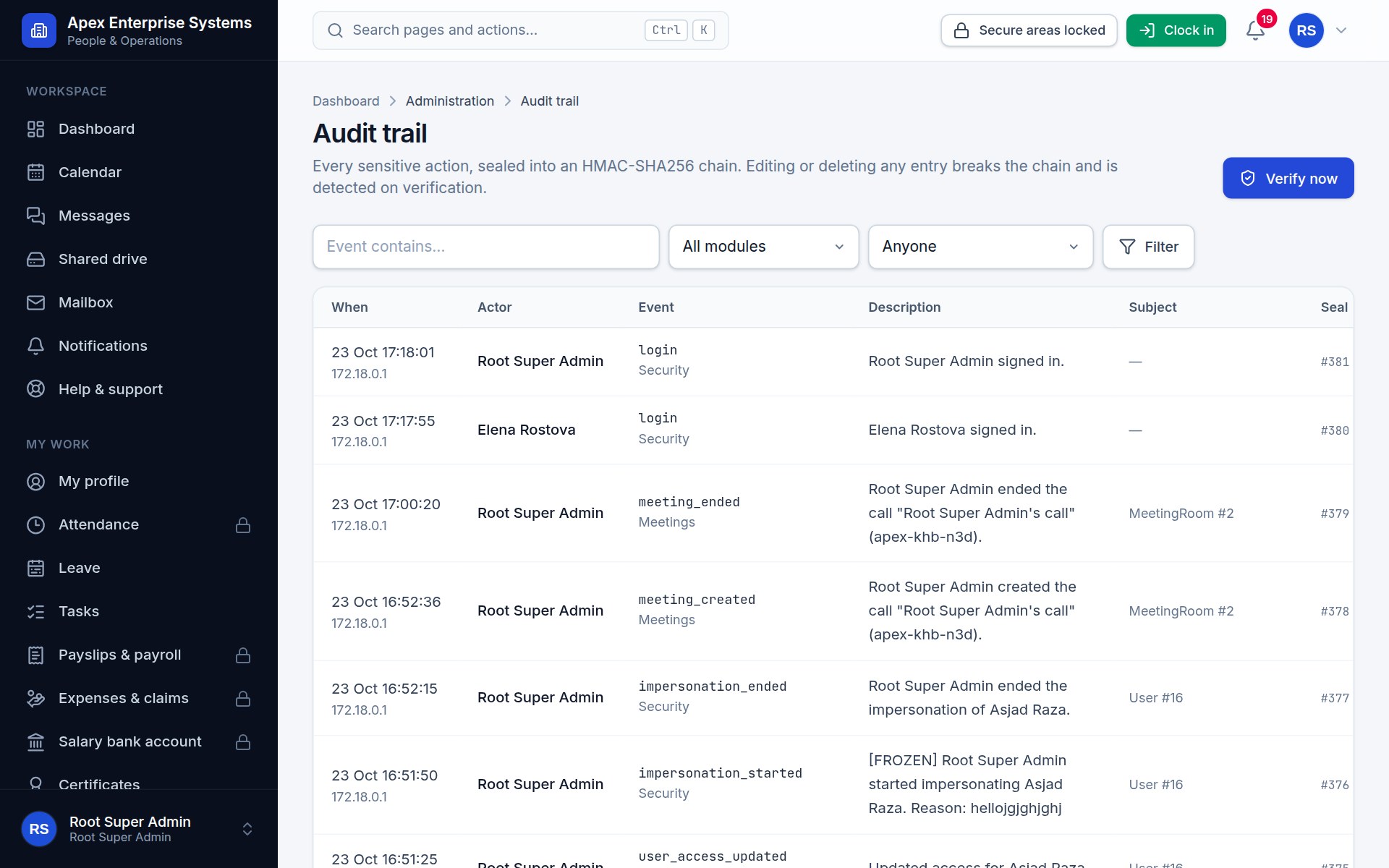Focus the Event contains input field

tap(485, 247)
